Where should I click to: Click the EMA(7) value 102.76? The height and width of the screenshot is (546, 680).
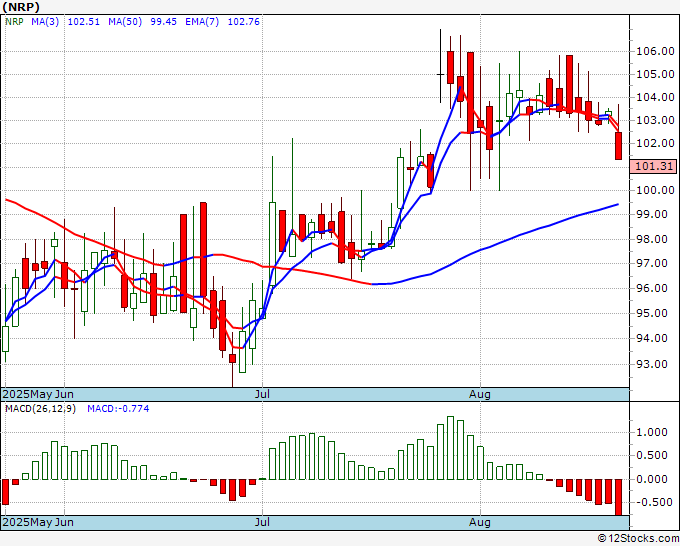coord(244,22)
